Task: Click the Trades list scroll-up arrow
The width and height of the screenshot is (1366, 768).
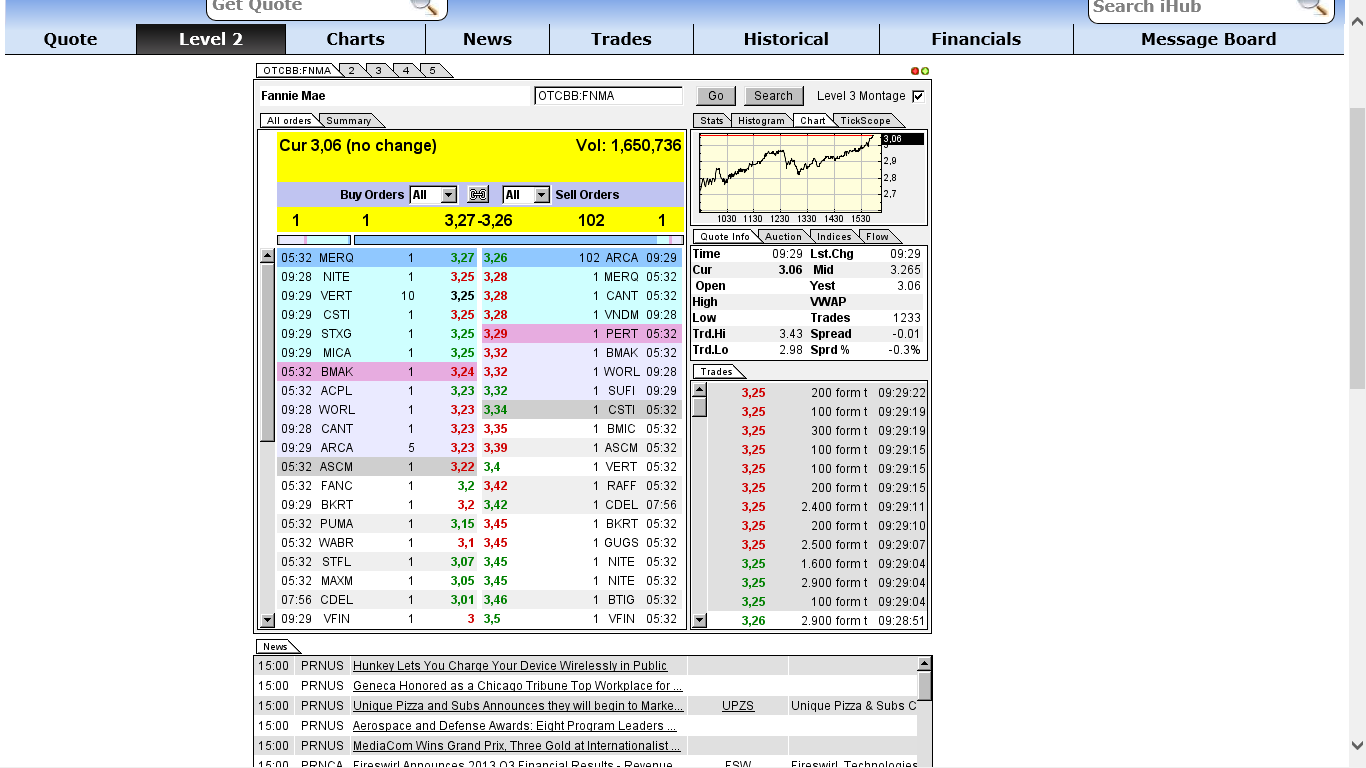Action: [700, 389]
